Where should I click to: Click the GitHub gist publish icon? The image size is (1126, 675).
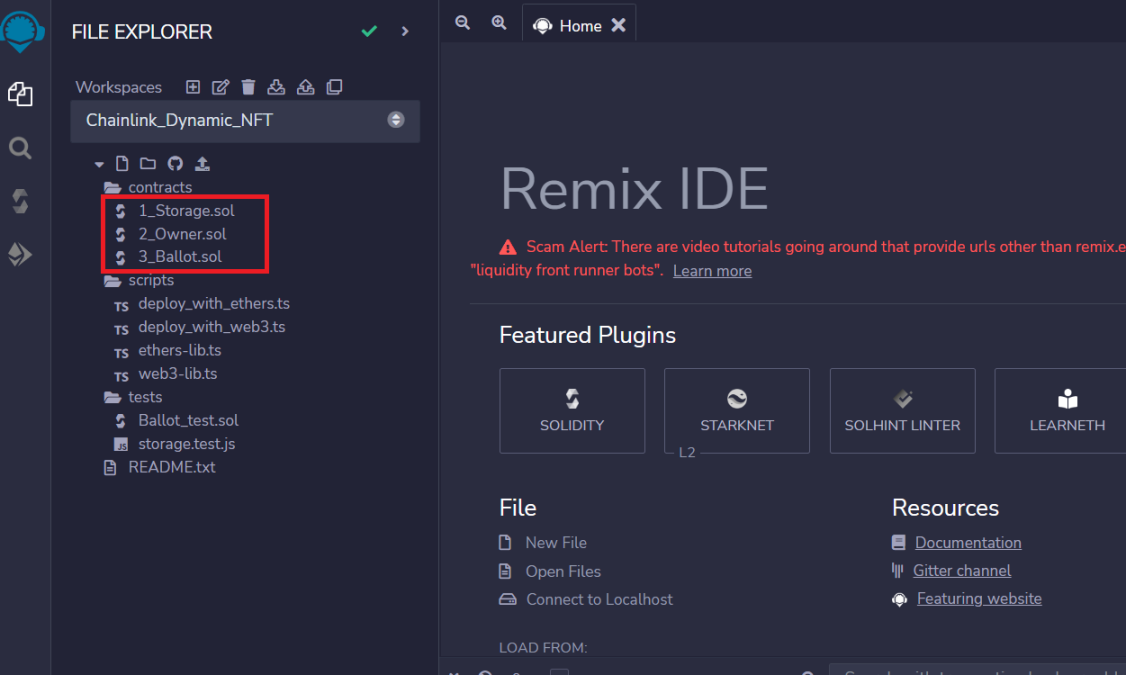point(175,164)
